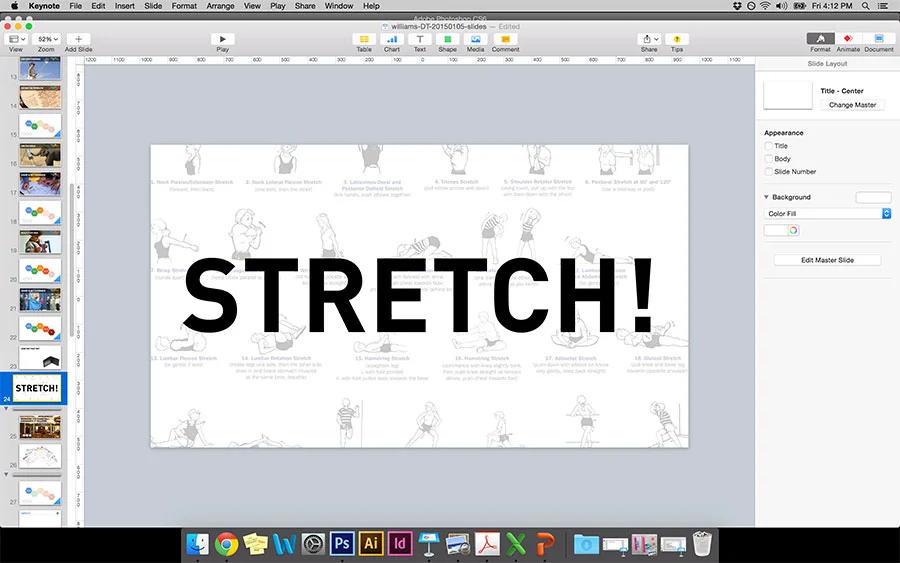Image resolution: width=900 pixels, height=563 pixels.
Task: Open Adobe Acrobat from the Dock
Action: (487, 543)
